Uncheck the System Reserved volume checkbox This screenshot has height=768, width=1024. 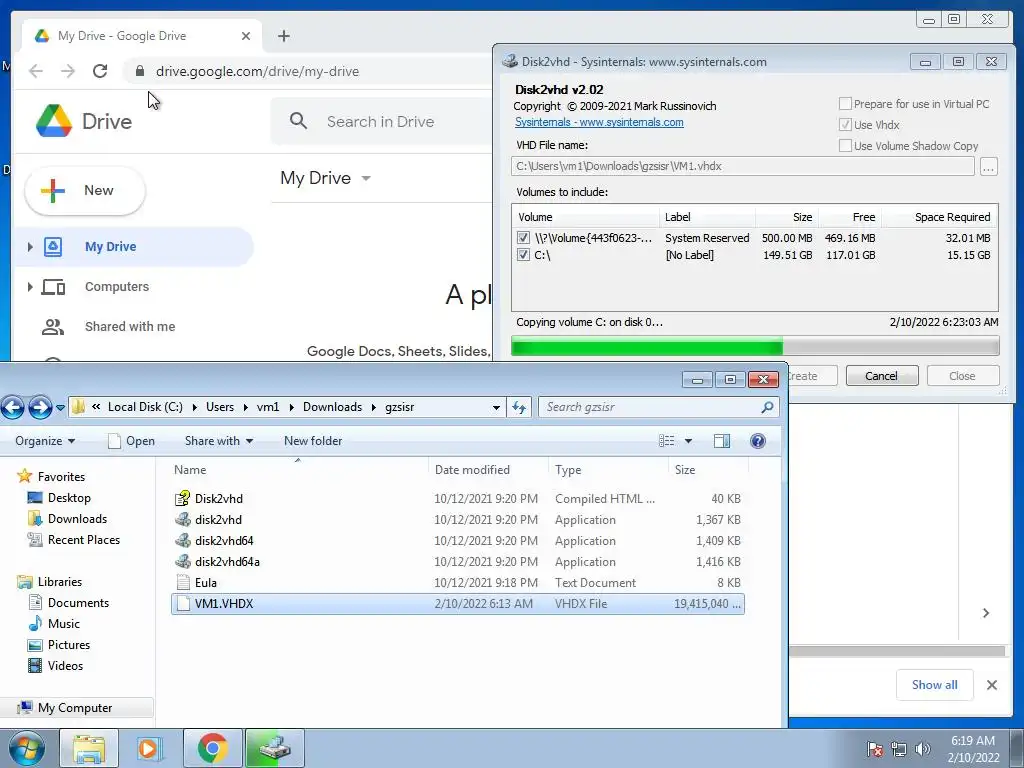point(523,238)
